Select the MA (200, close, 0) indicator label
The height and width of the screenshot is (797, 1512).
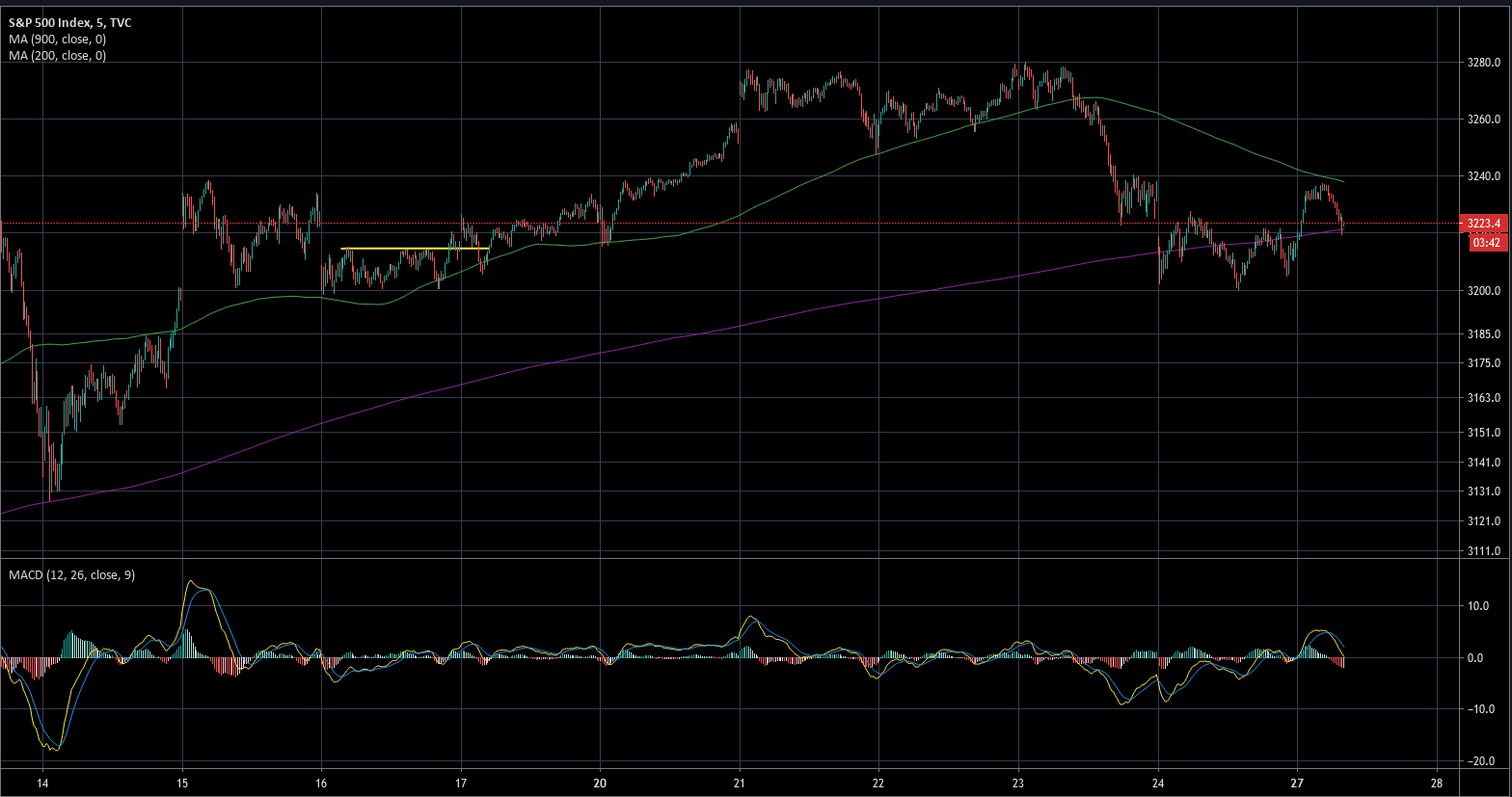(57, 56)
